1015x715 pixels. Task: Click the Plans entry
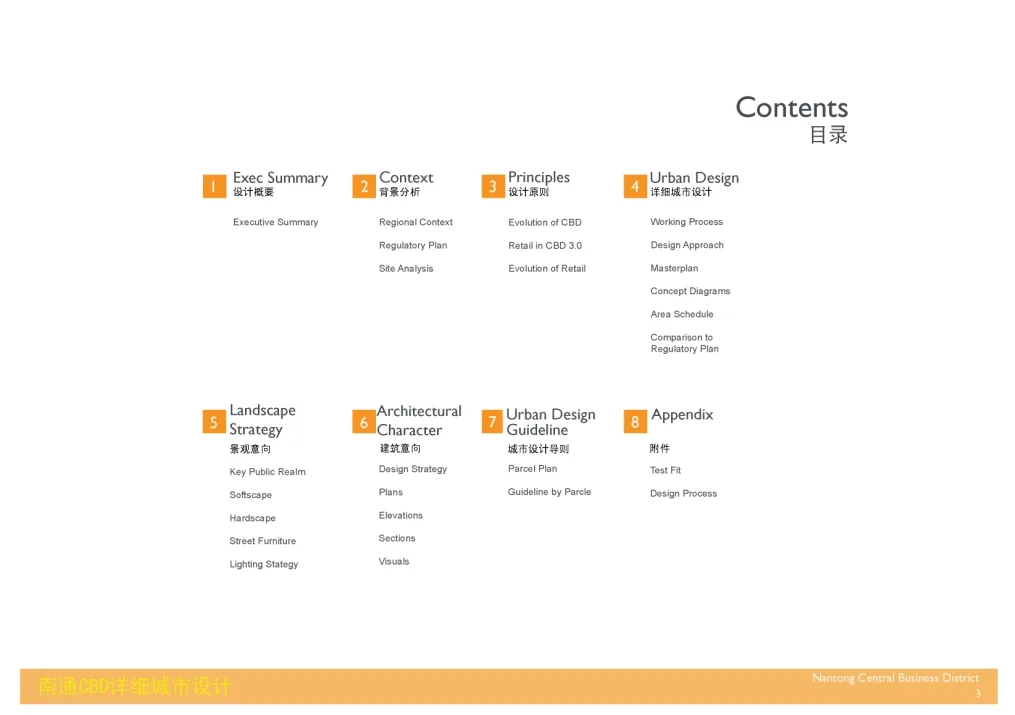click(x=391, y=492)
